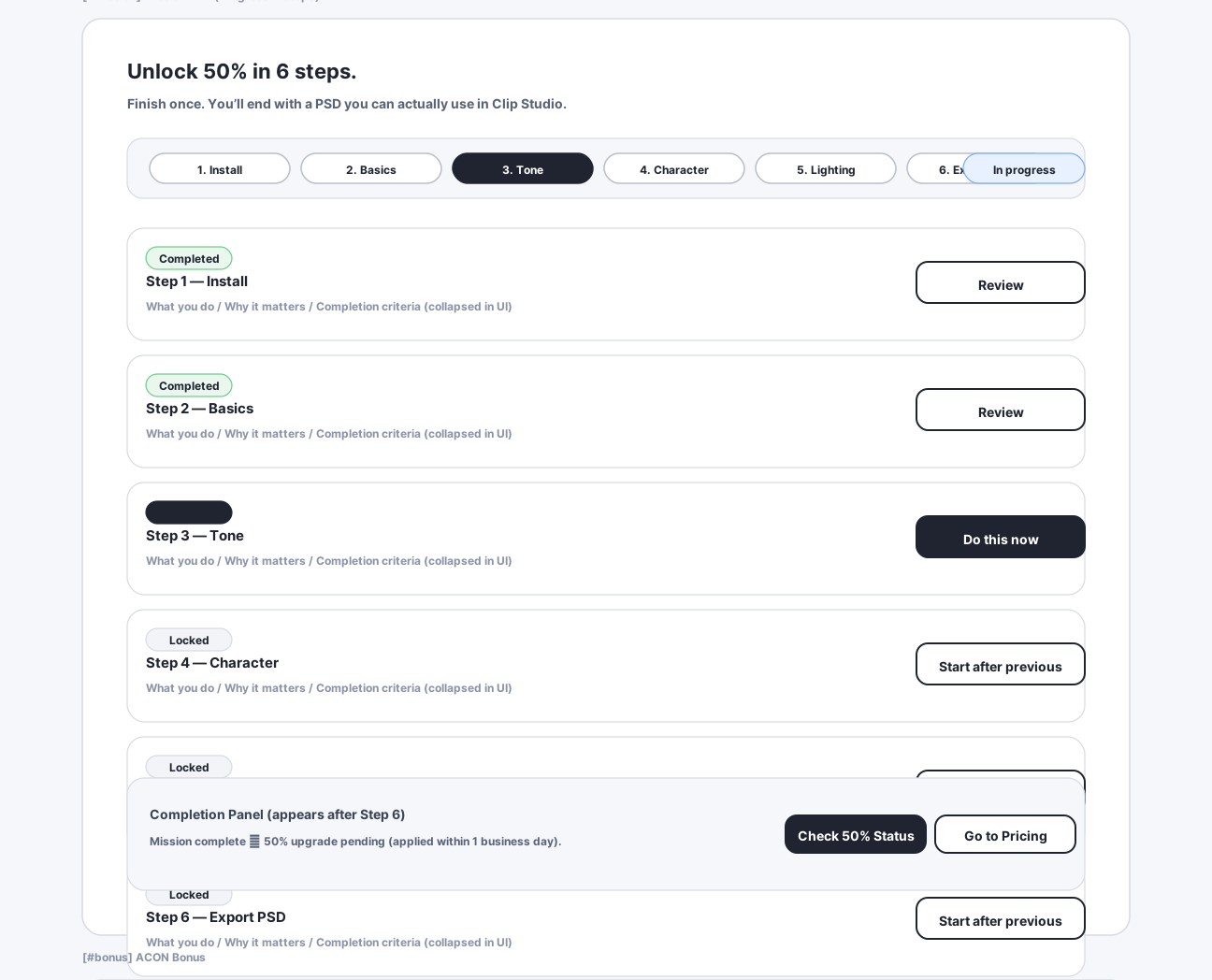Select the 5. Lighting step tab
The width and height of the screenshot is (1212, 980).
[x=826, y=169]
